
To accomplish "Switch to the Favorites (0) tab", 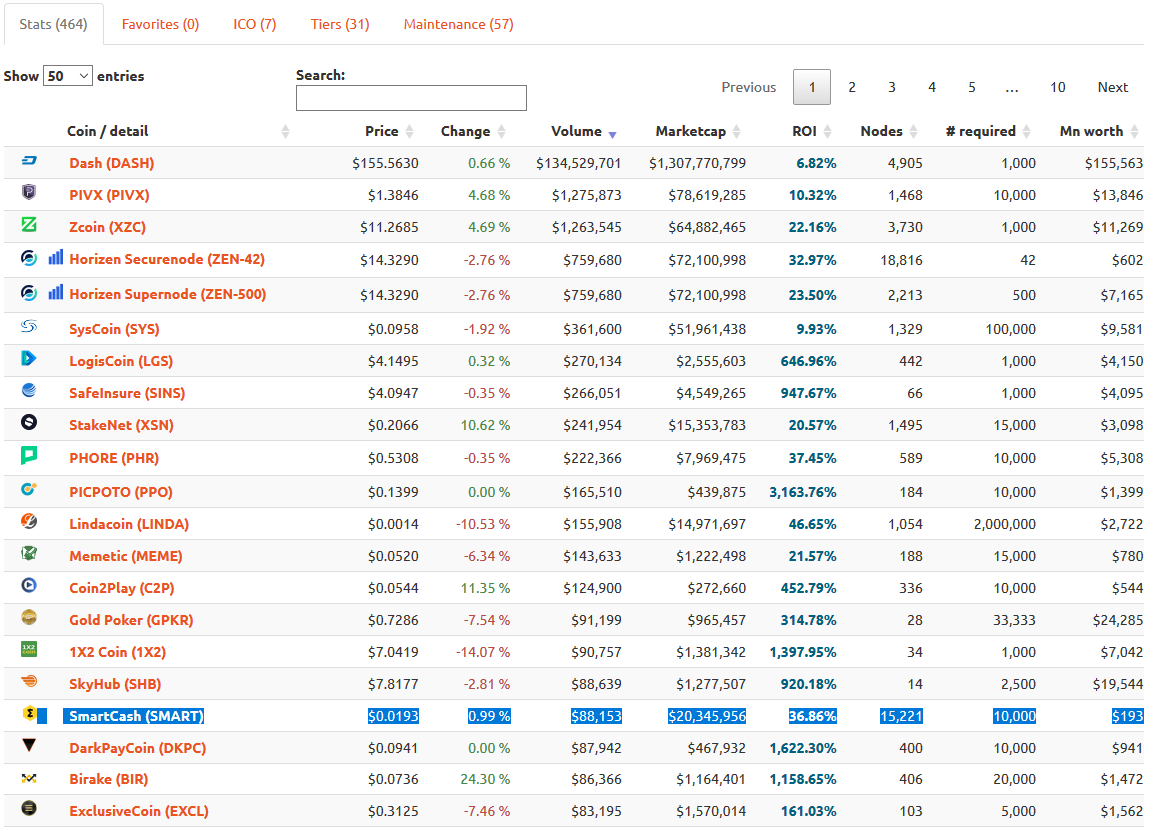I will 160,24.
